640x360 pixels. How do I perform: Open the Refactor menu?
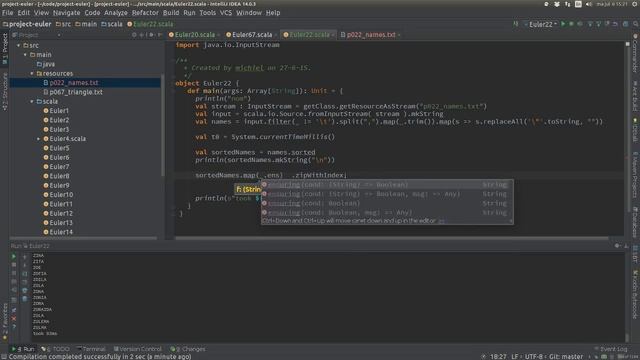click(145, 13)
